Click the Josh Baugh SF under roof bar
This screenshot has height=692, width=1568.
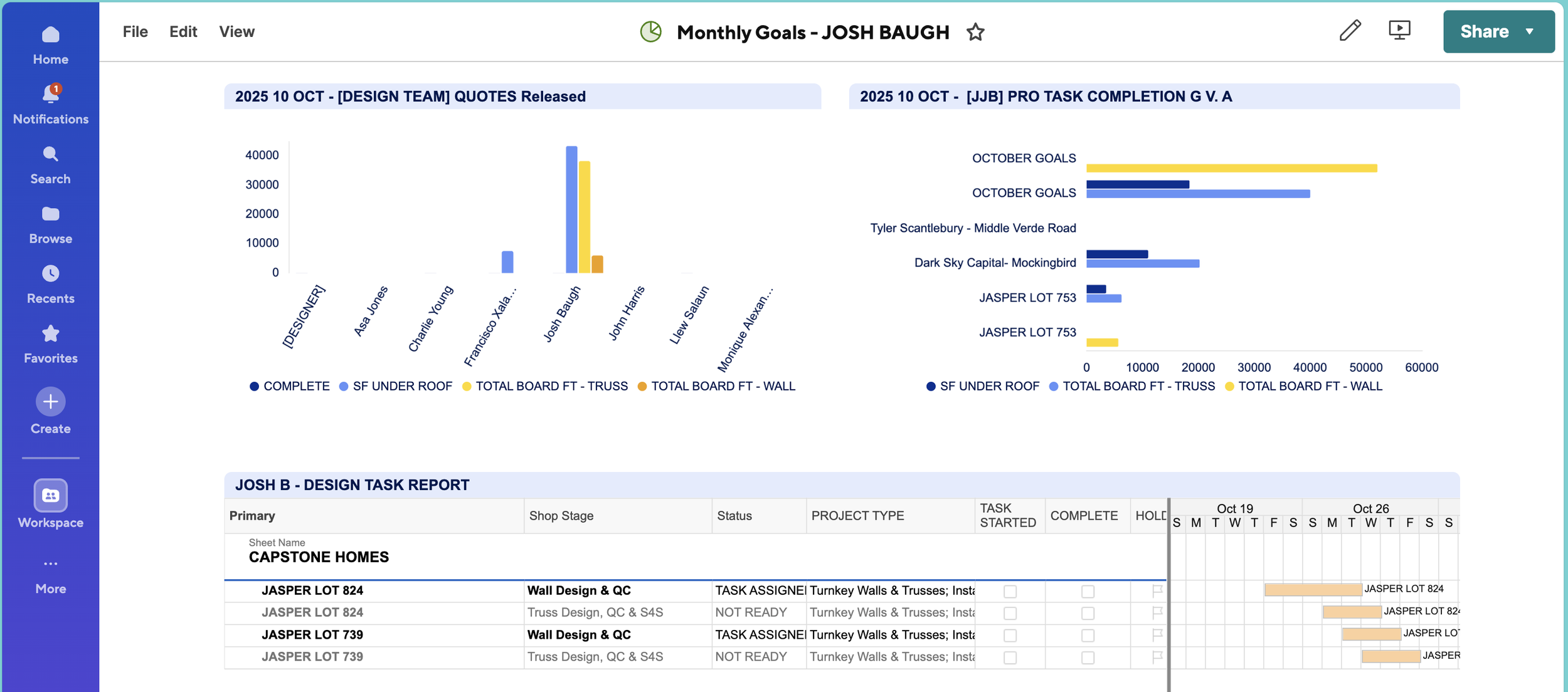(x=571, y=209)
